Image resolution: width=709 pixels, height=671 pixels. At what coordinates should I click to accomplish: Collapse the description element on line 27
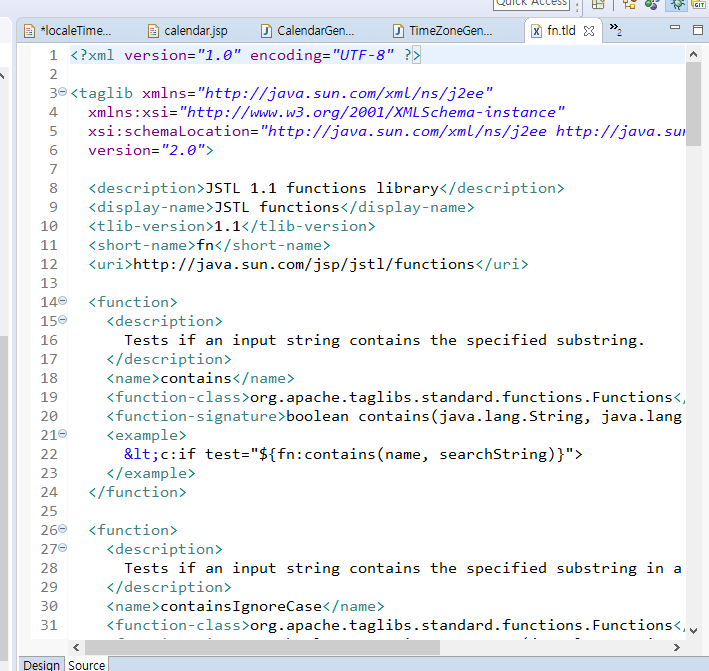(63, 548)
